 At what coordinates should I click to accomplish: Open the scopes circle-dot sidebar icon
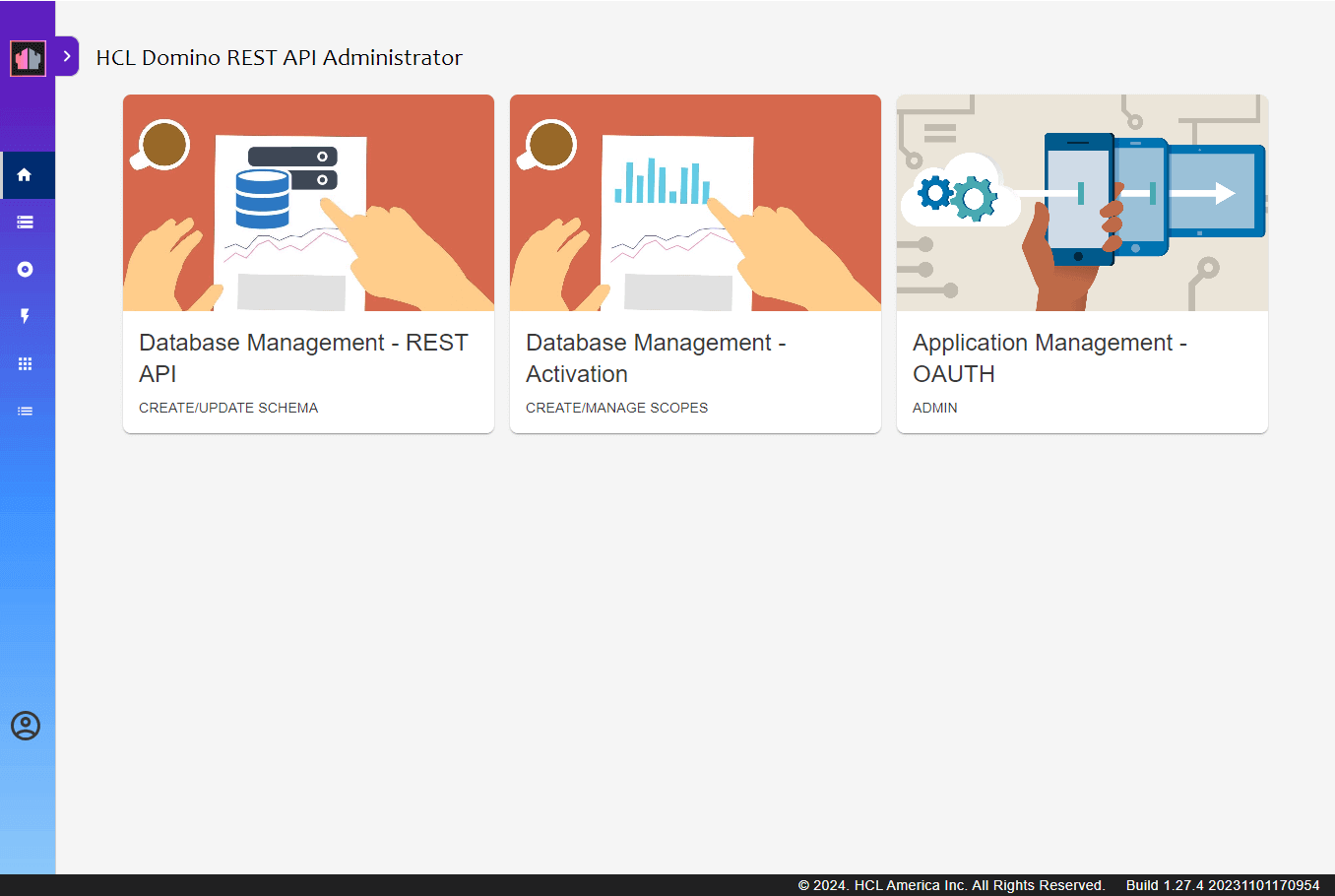[26, 270]
